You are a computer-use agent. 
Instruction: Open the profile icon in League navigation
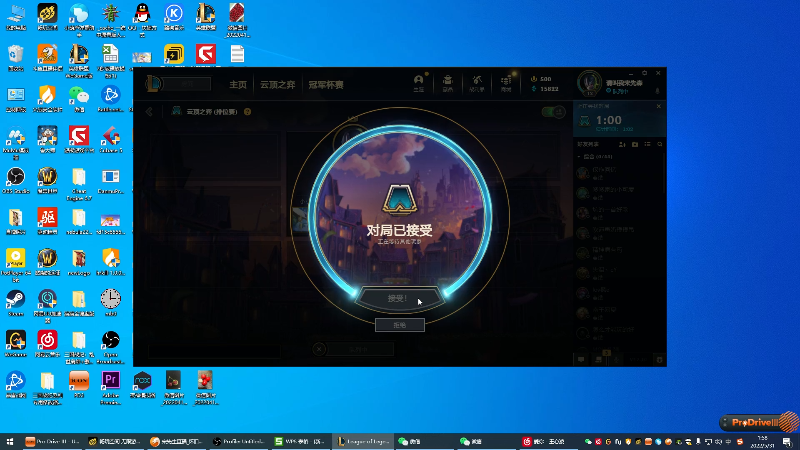(x=418, y=83)
